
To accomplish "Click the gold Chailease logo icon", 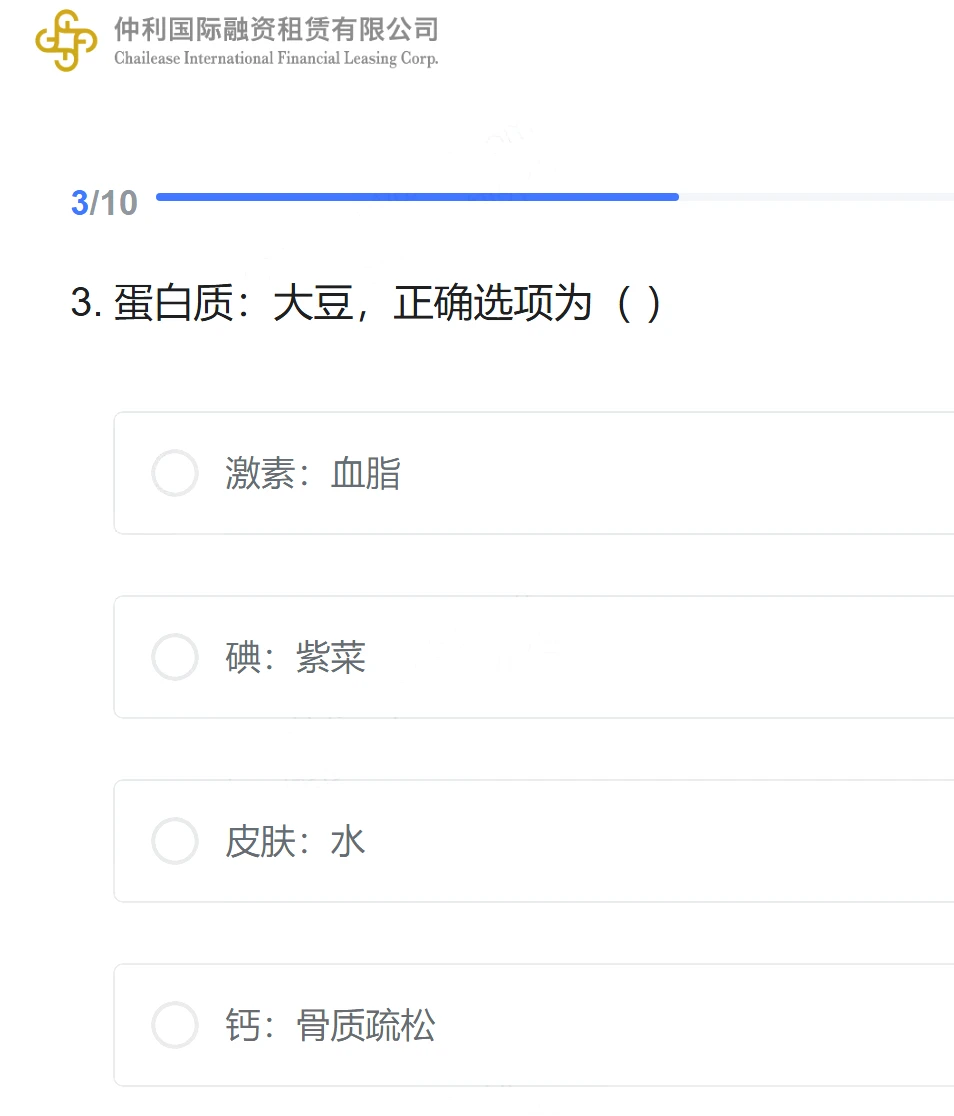I will coord(66,41).
